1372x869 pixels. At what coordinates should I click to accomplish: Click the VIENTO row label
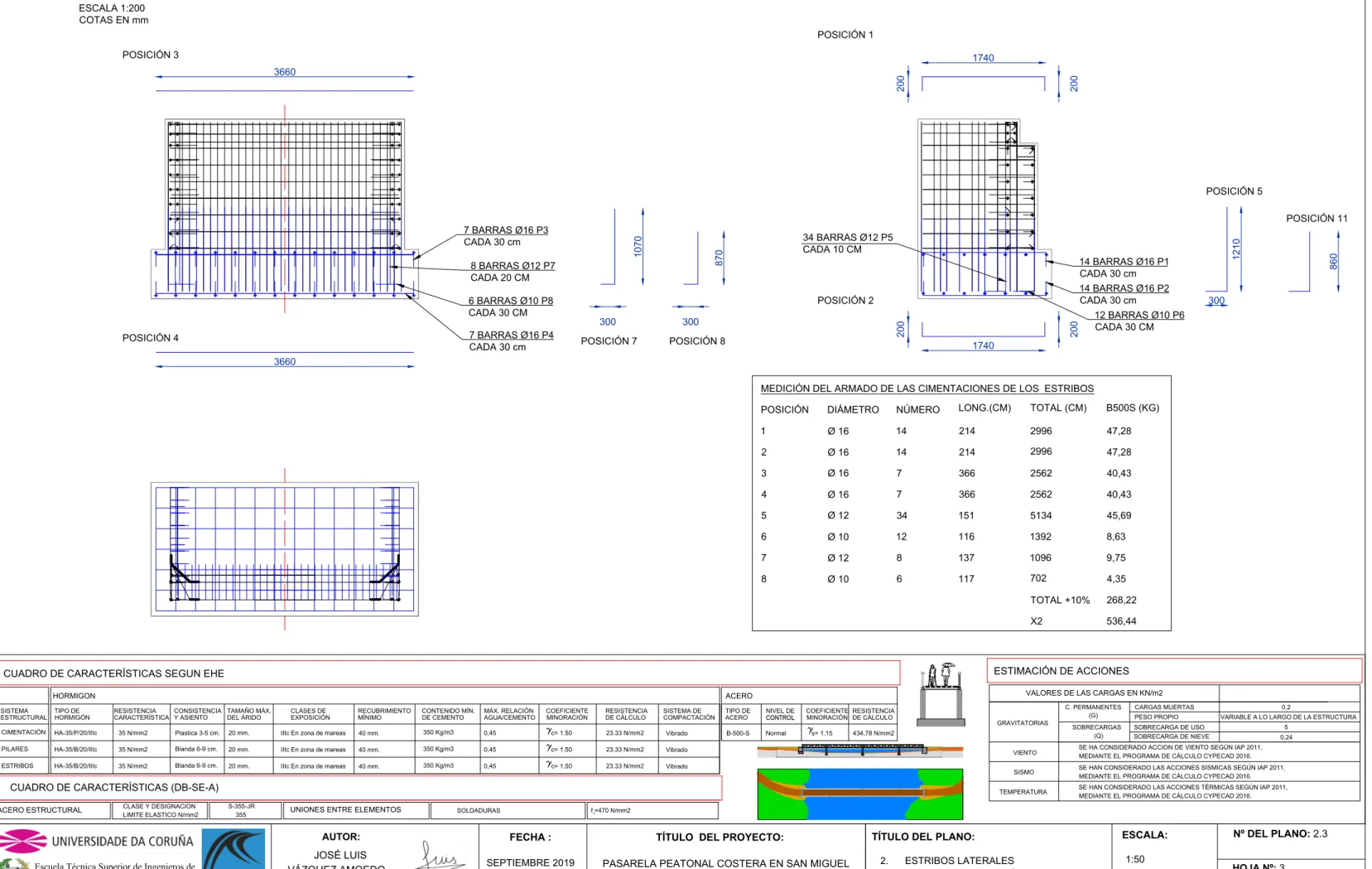[x=1024, y=753]
